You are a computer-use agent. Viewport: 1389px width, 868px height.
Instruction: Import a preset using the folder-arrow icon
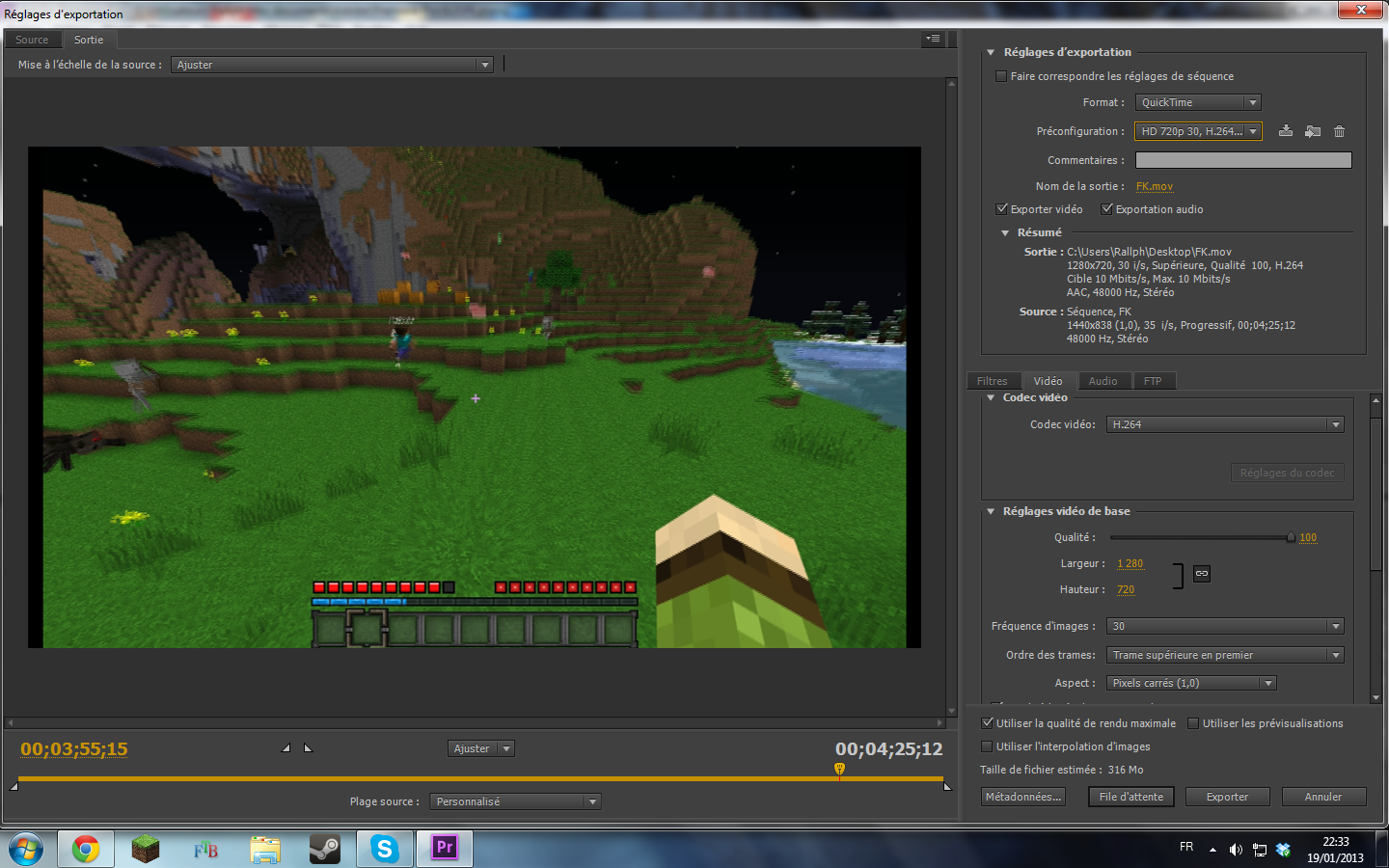(x=1313, y=131)
